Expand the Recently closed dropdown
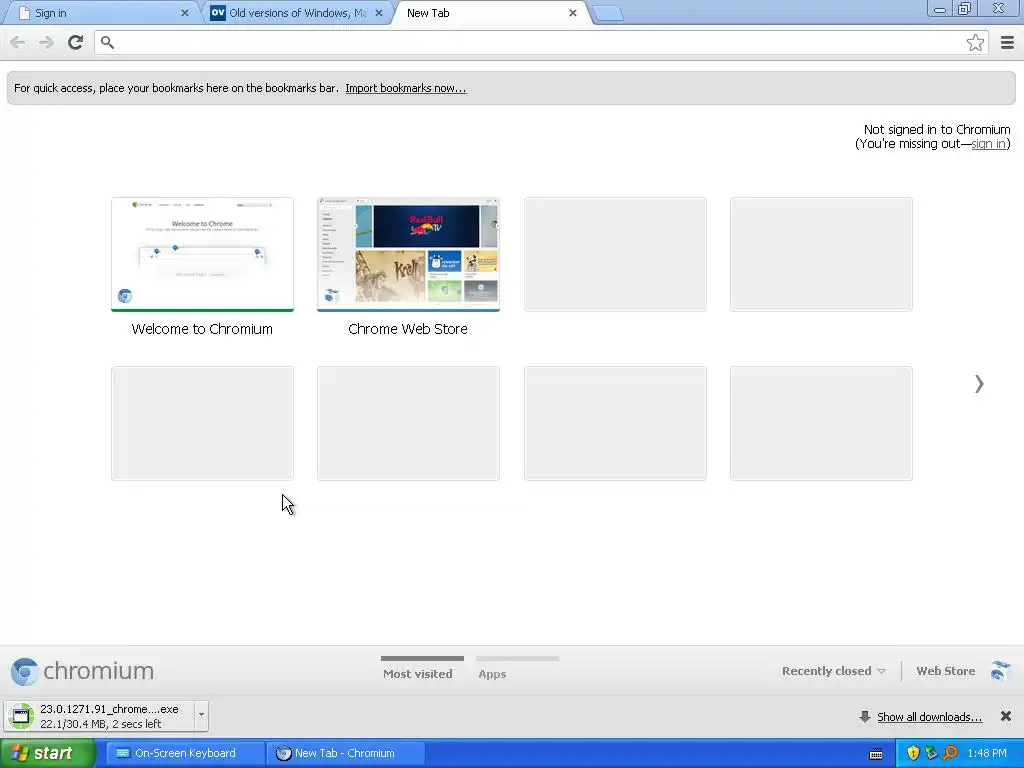Screen dimensions: 1024x768 pyautogui.click(x=833, y=671)
